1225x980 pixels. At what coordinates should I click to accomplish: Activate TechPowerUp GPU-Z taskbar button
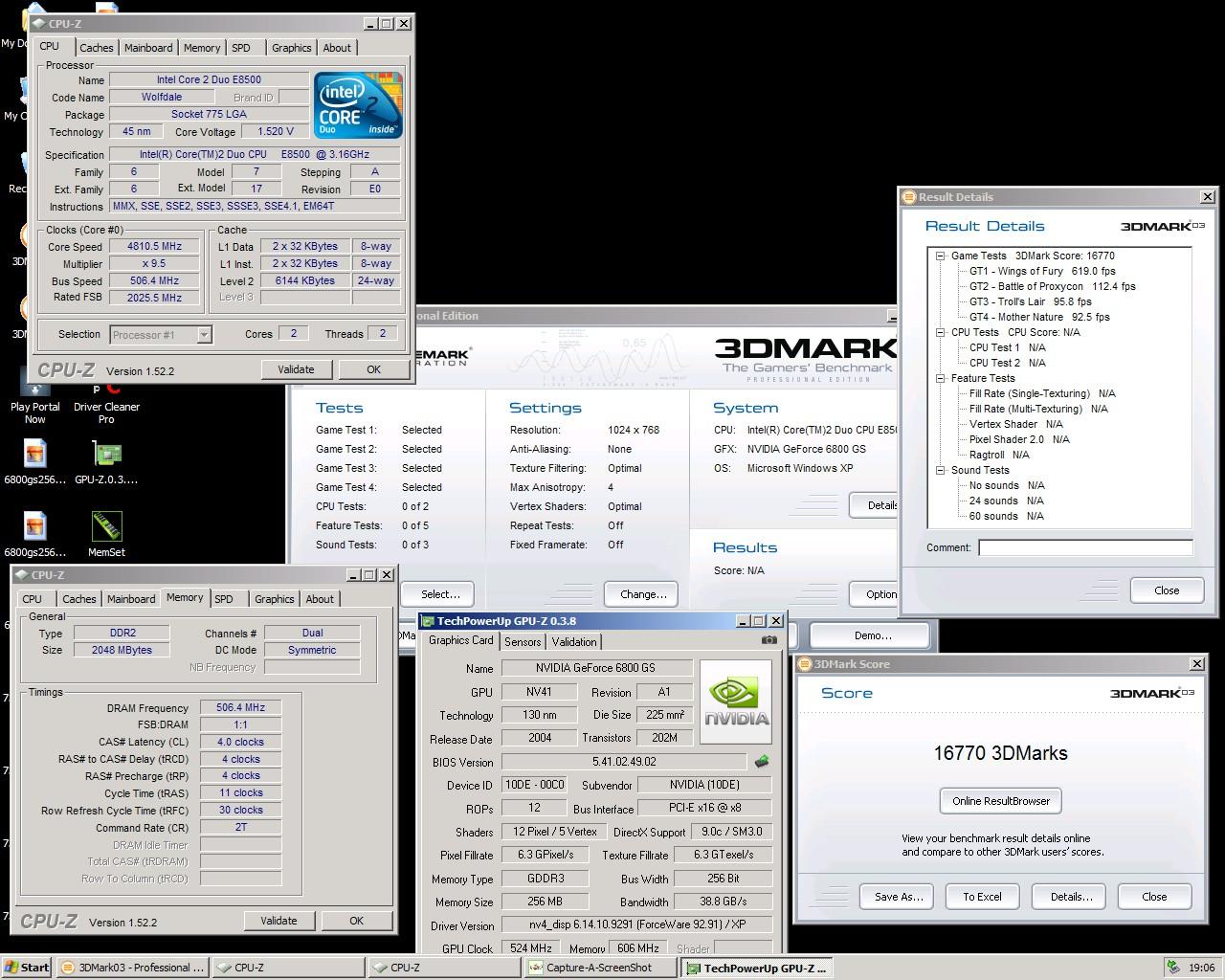click(756, 968)
